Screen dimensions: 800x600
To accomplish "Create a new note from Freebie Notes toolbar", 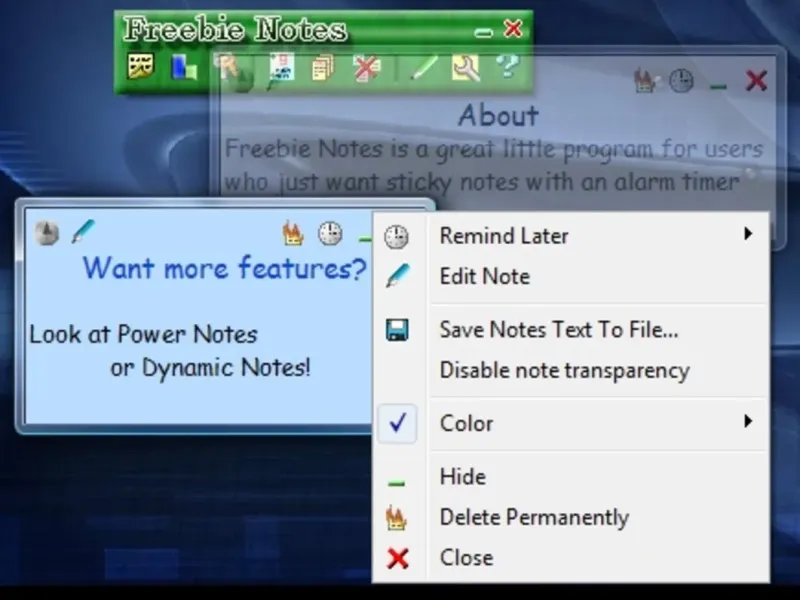I will coord(140,67).
